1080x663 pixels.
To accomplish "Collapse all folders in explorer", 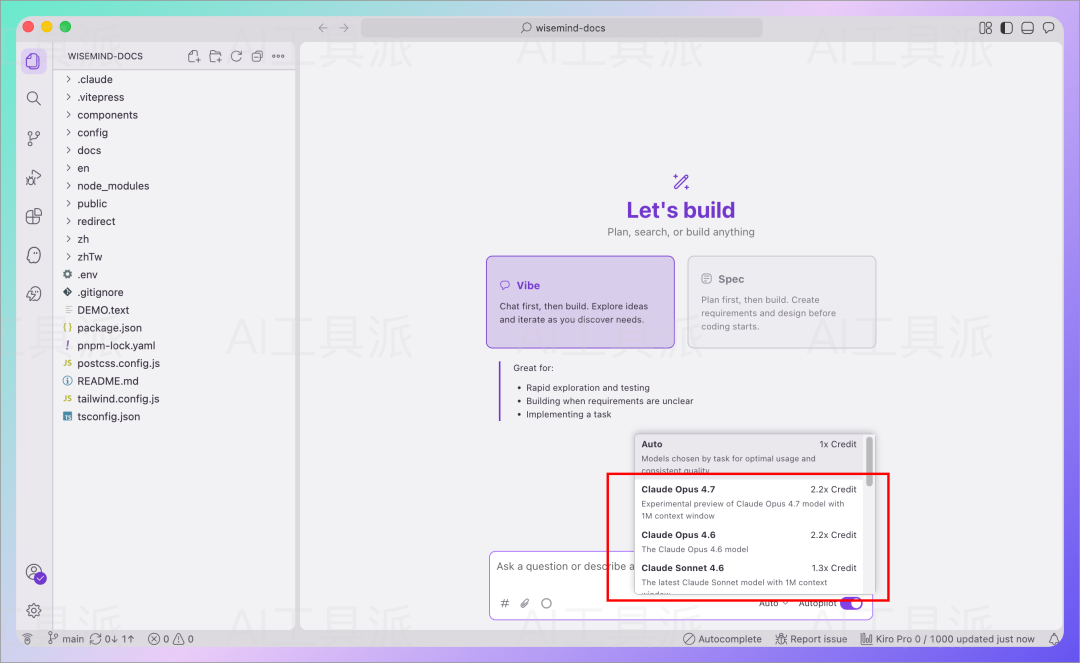I will click(257, 56).
